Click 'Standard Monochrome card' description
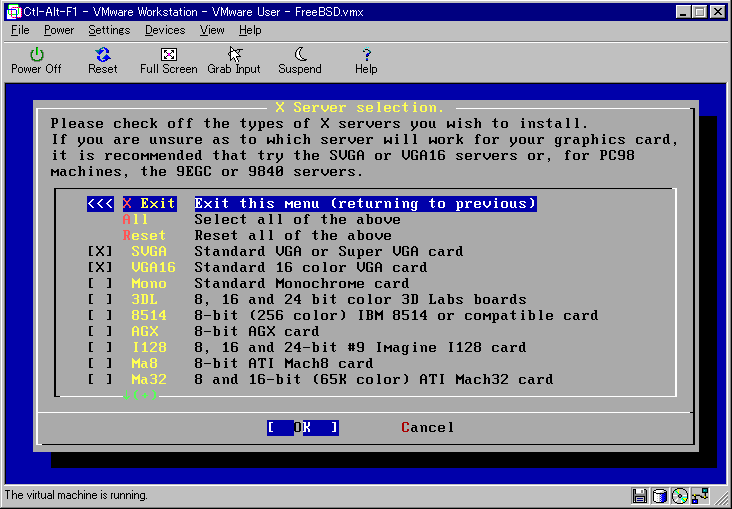 302,283
